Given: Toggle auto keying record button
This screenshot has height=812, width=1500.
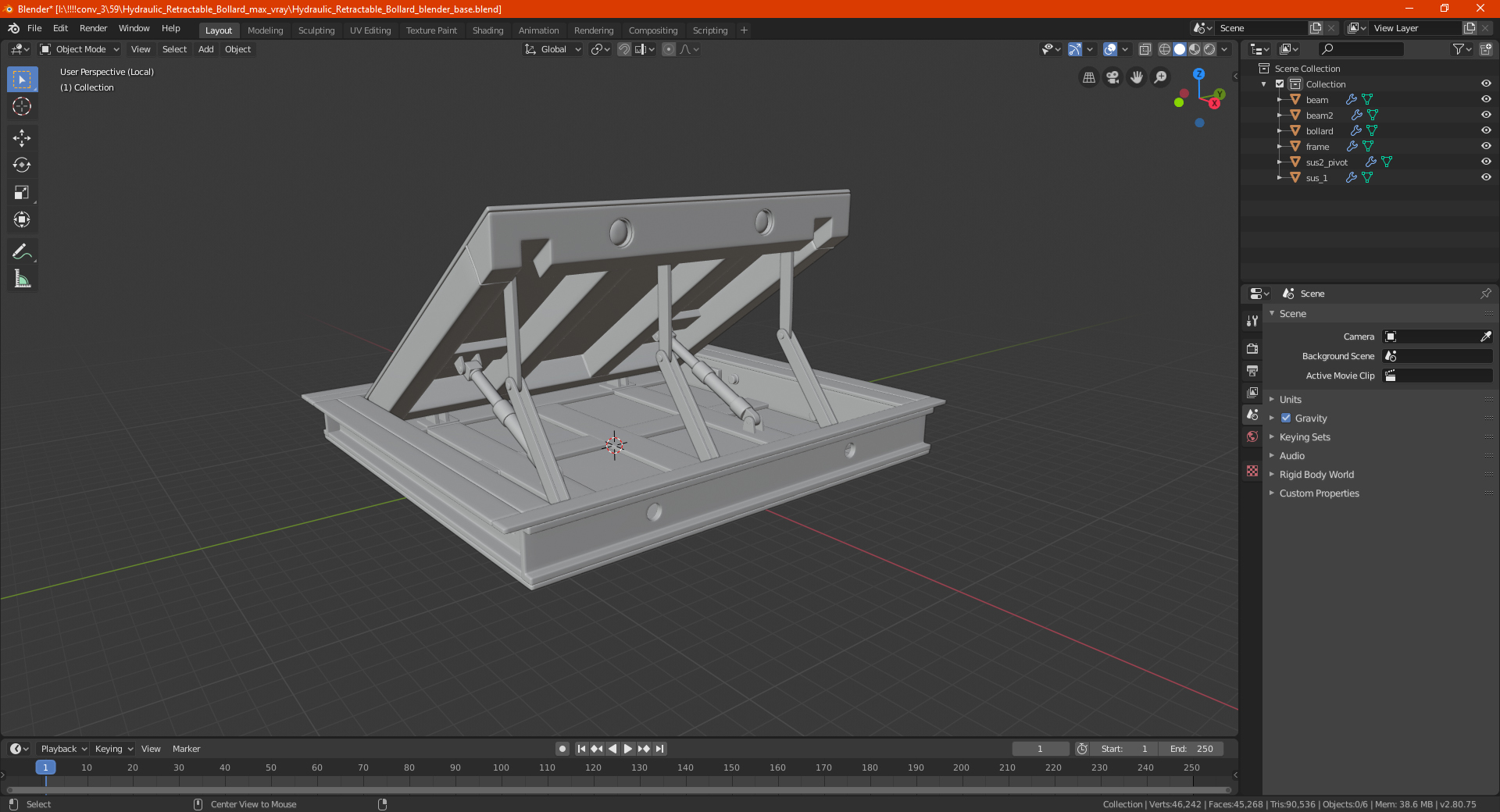Looking at the screenshot, I should 562,749.
